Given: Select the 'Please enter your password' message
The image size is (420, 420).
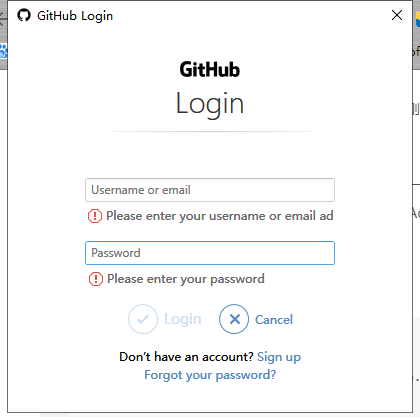Looking at the screenshot, I should click(x=186, y=279).
